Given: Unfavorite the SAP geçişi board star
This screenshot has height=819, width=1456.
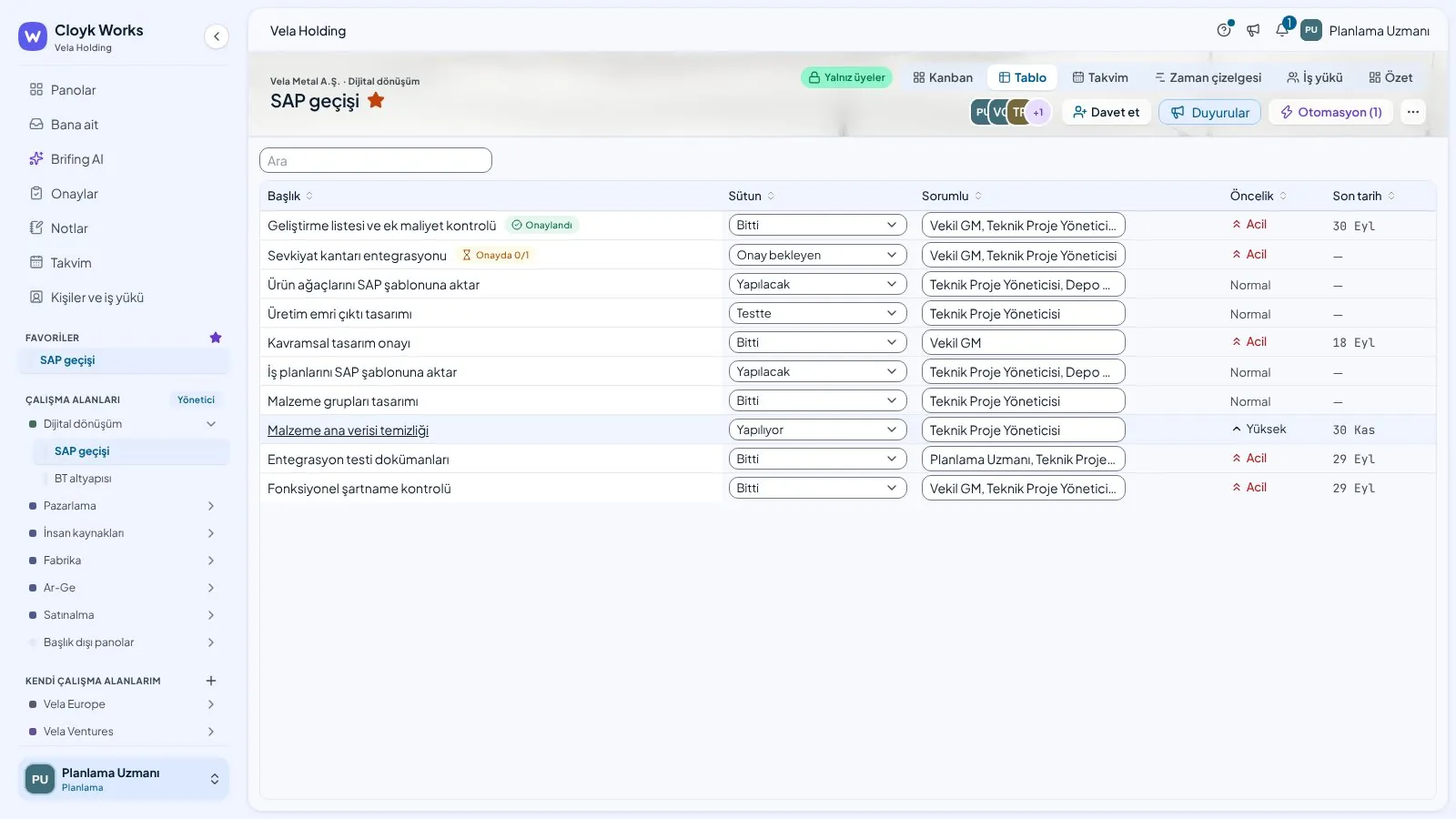Looking at the screenshot, I should (376, 101).
